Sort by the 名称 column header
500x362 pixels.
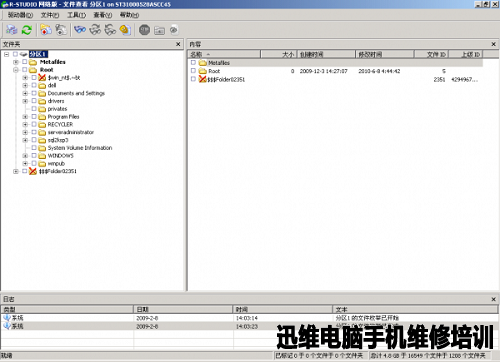(224, 54)
